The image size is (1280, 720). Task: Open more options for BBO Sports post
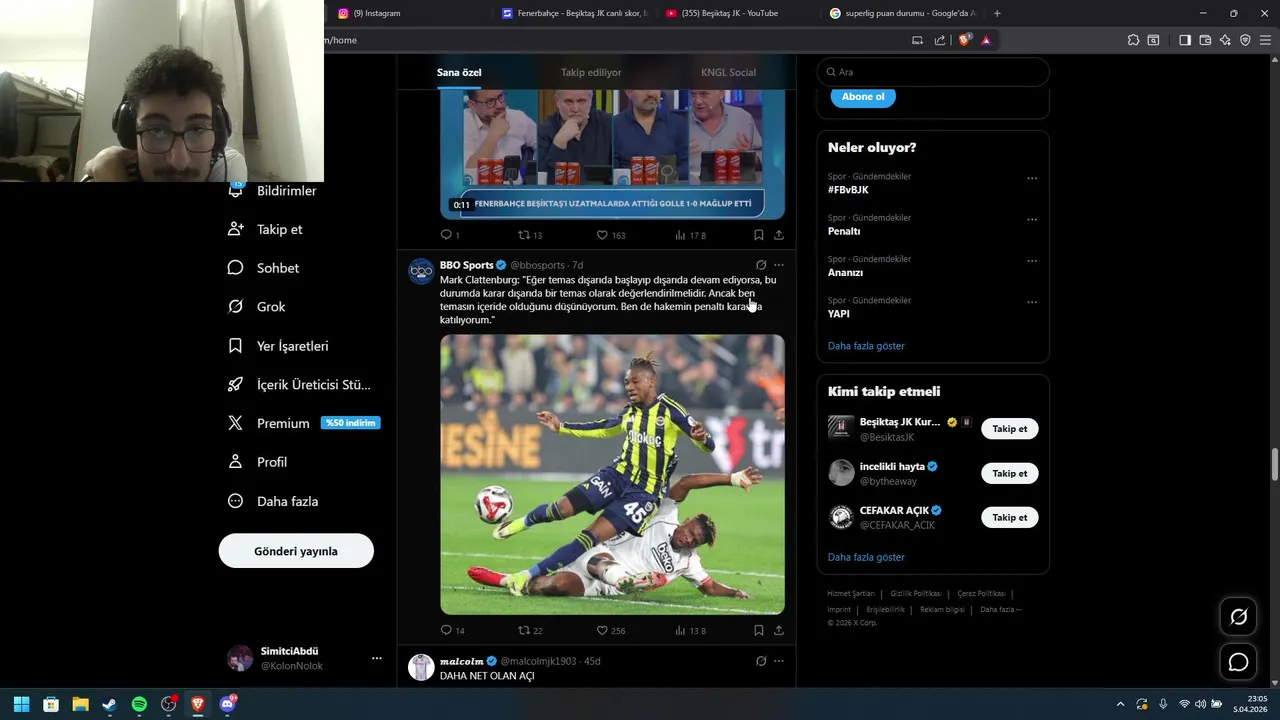779,265
